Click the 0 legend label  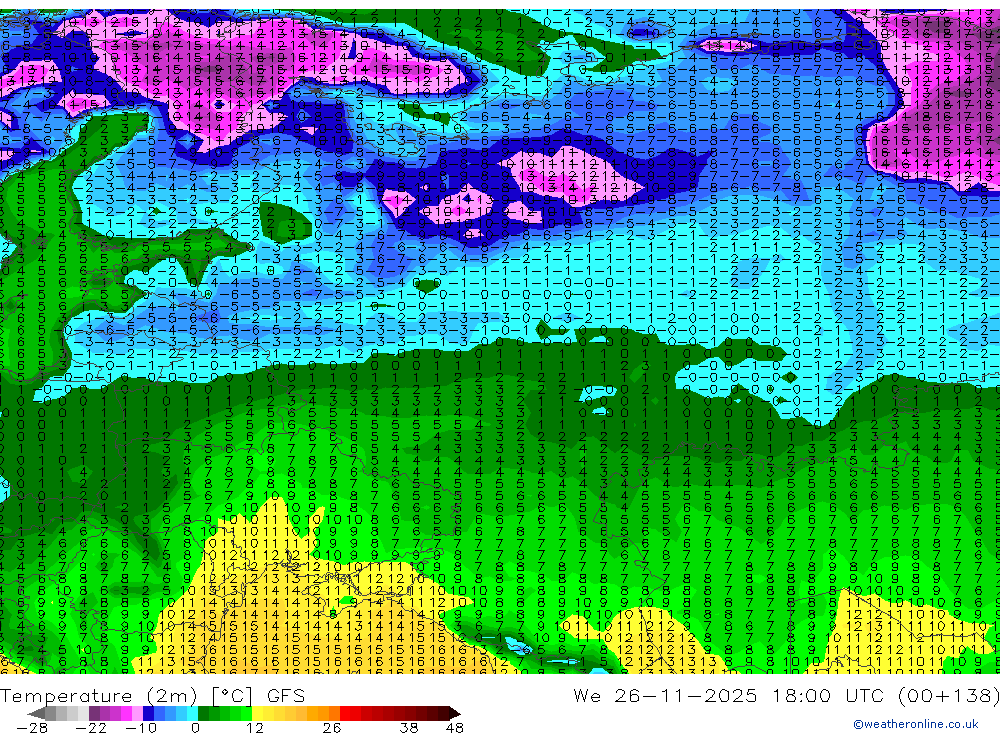[x=195, y=728]
